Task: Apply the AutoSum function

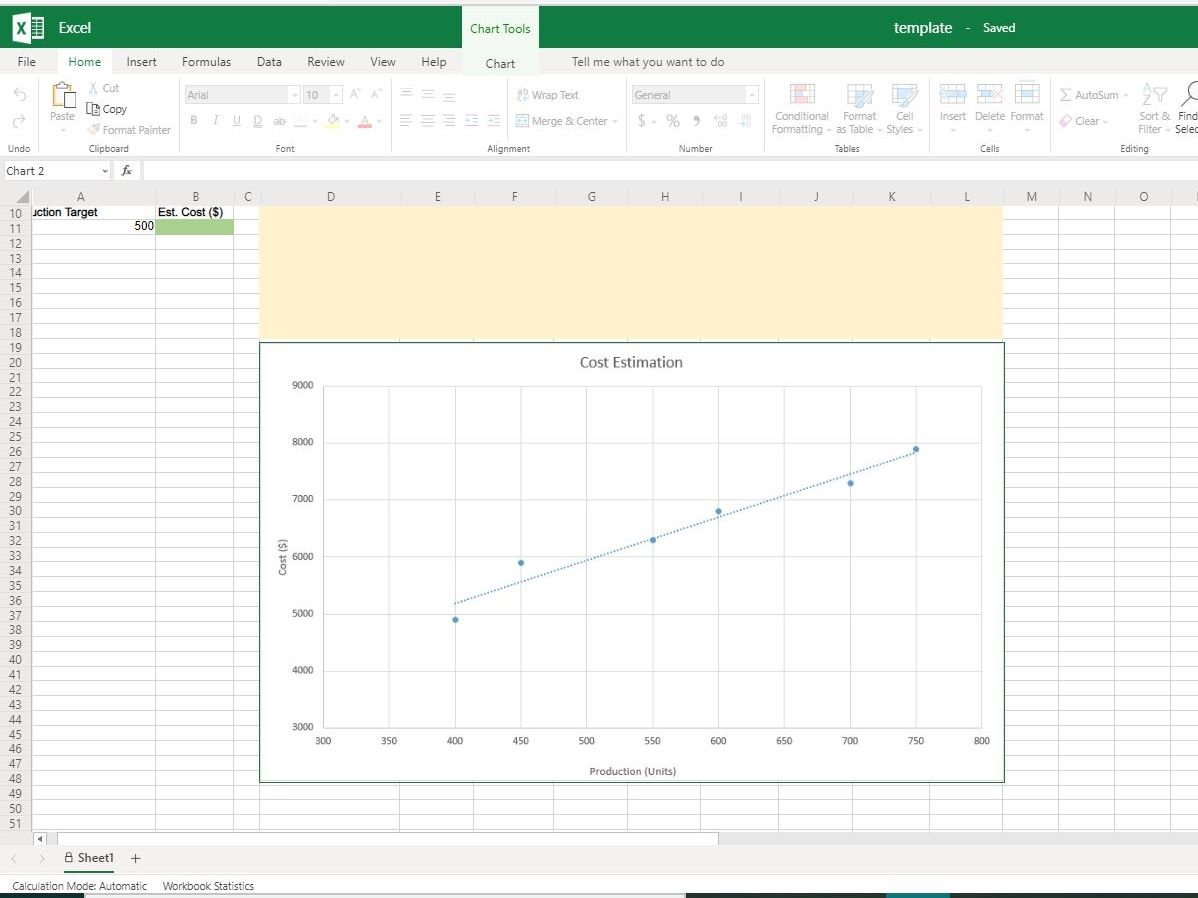Action: pyautogui.click(x=1092, y=94)
